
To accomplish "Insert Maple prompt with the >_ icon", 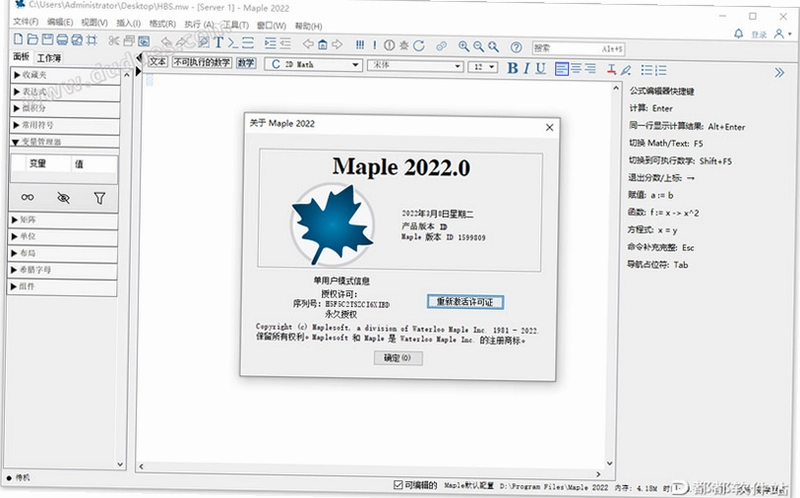I will click(233, 43).
